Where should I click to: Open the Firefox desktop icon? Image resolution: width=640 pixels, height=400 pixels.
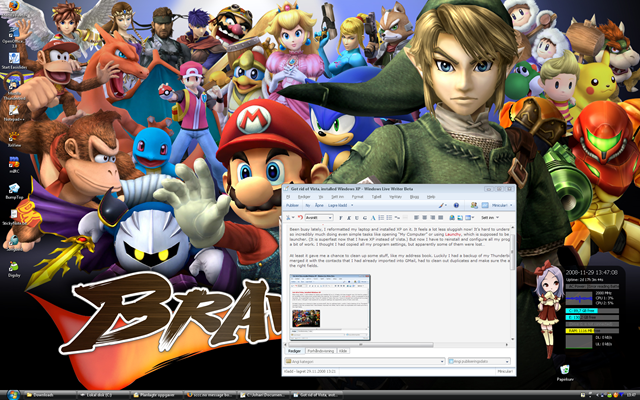13,7
